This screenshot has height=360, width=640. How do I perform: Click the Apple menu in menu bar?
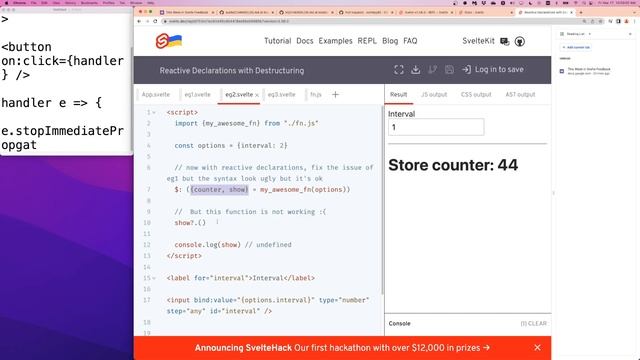pos(6,3)
